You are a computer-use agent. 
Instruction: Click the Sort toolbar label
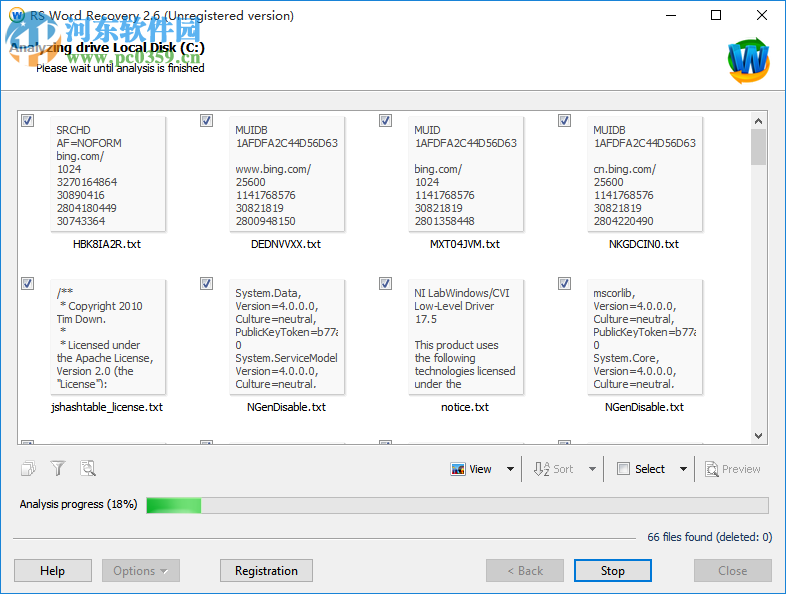[x=563, y=469]
